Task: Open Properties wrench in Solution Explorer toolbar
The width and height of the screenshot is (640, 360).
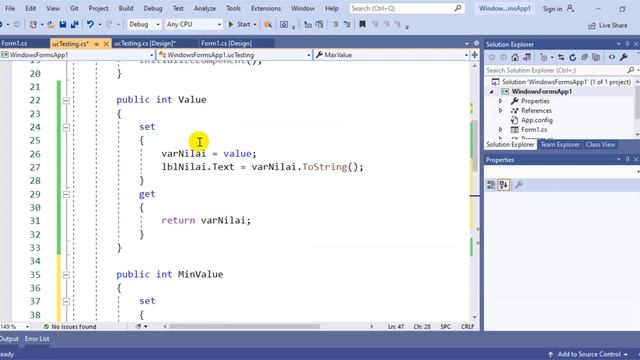Action: [x=624, y=58]
